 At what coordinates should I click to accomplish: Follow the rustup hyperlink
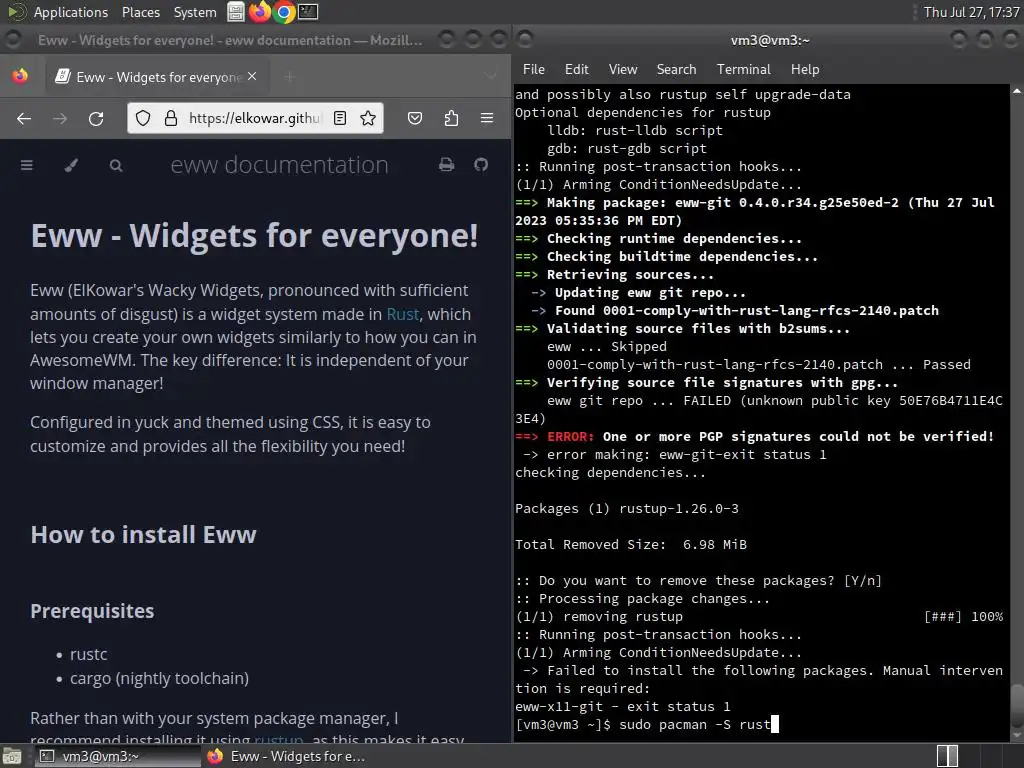point(279,740)
